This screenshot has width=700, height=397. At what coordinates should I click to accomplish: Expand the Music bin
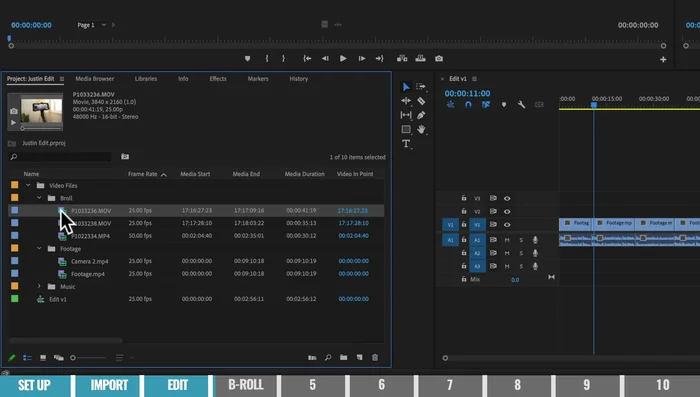point(39,286)
